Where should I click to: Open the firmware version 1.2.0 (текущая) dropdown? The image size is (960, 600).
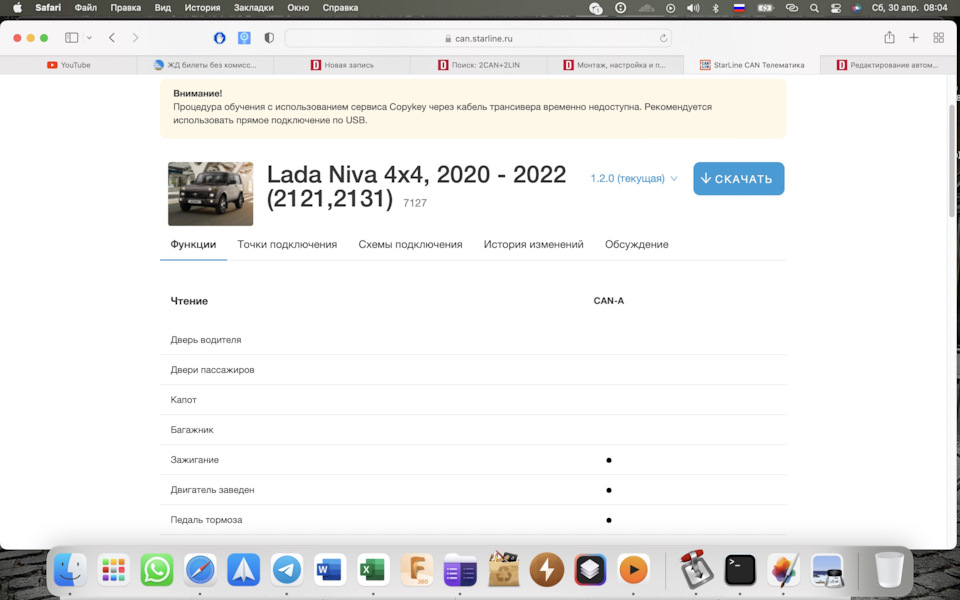point(634,178)
